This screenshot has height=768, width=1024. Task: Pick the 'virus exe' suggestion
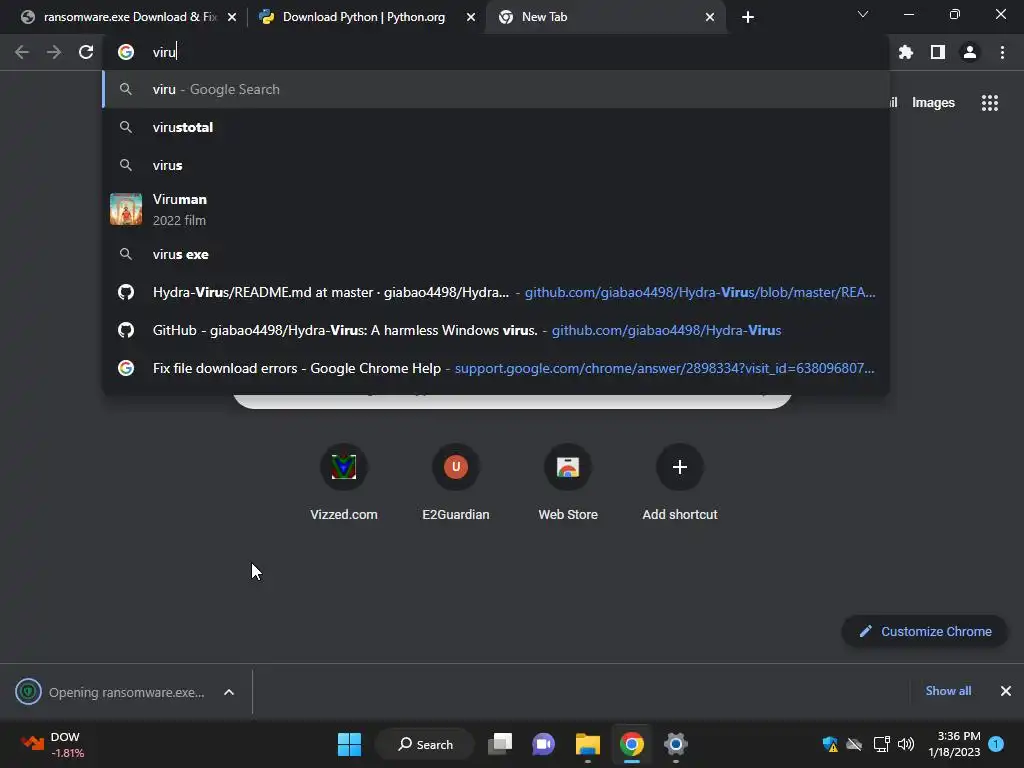(496, 254)
